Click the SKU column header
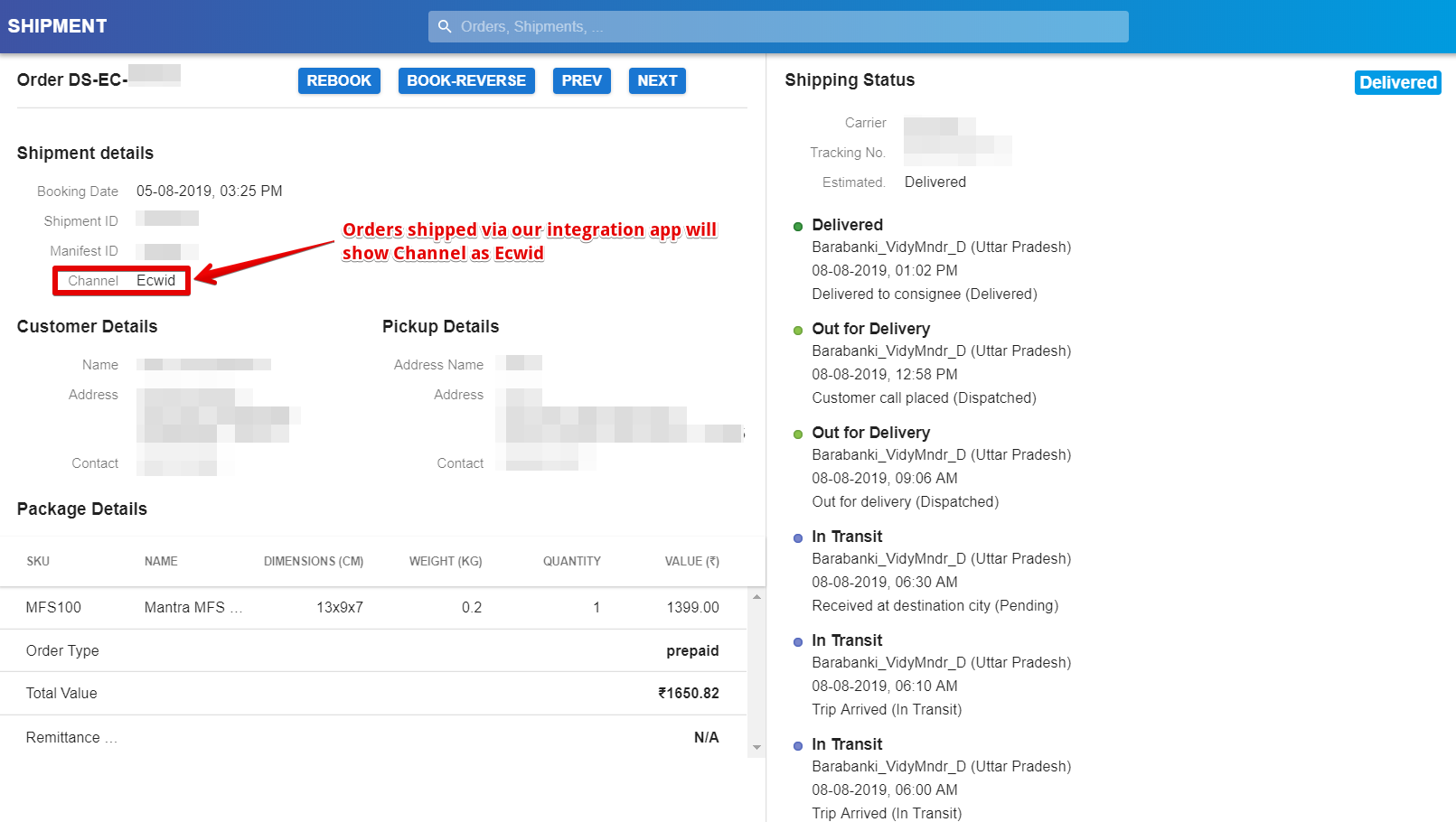This screenshot has height=822, width=1456. (x=38, y=562)
